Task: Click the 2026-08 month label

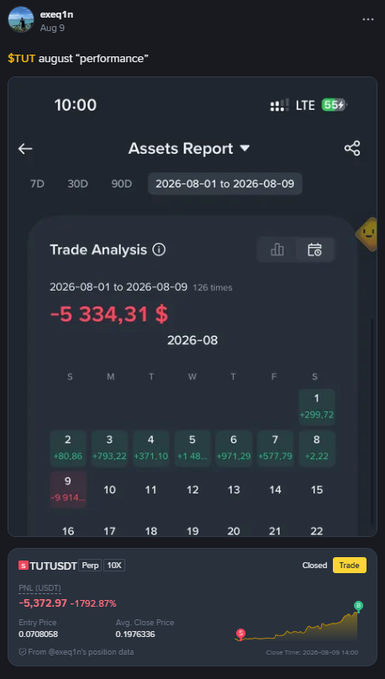Action: pyautogui.click(x=192, y=340)
